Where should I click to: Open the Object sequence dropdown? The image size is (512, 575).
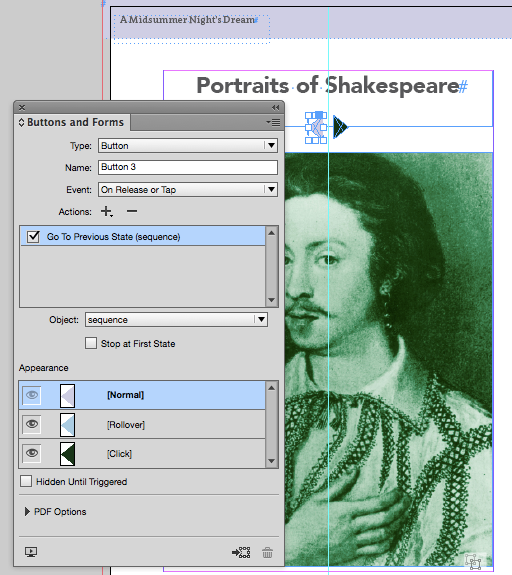click(x=176, y=320)
